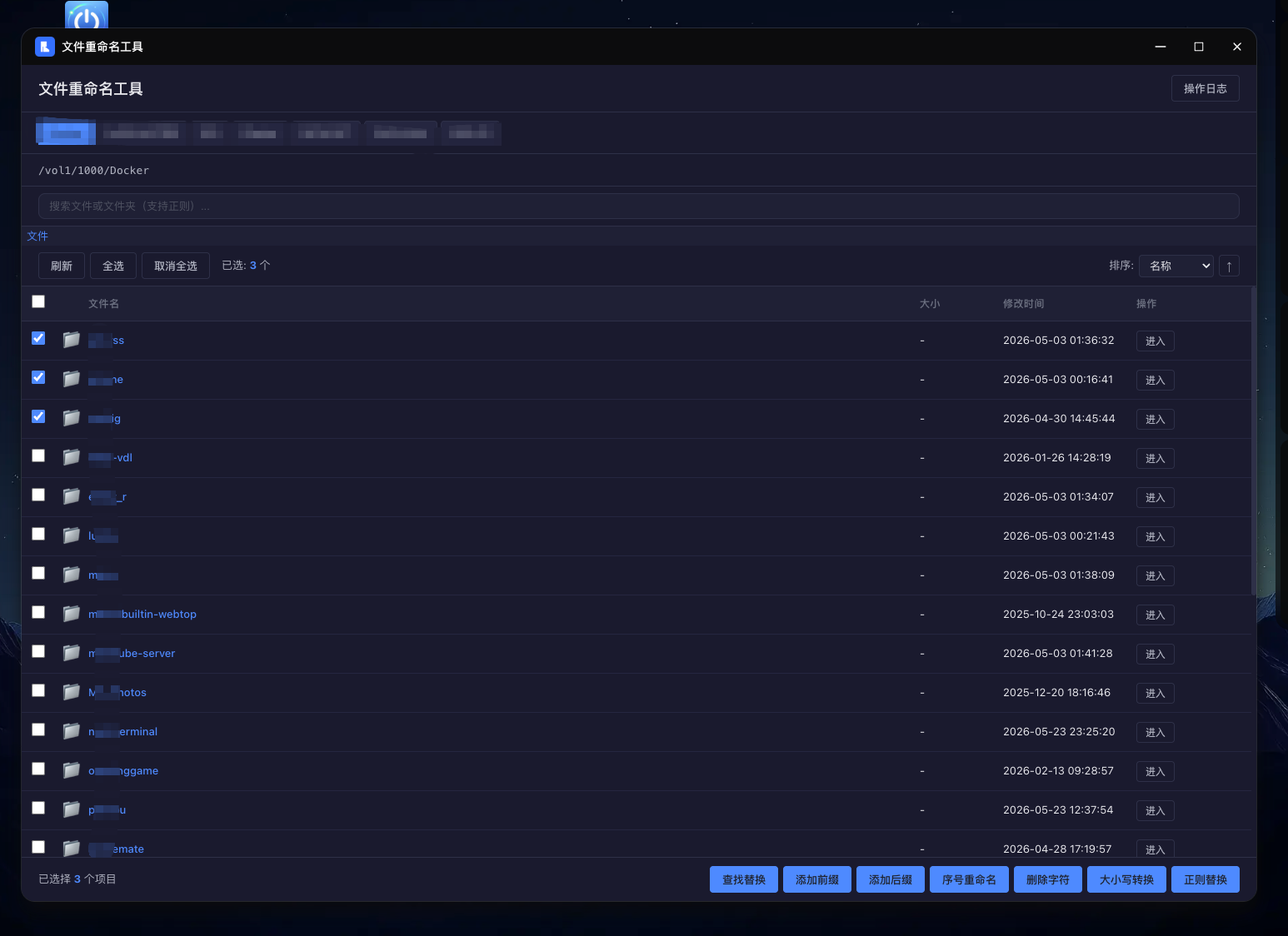1288x936 pixels.
Task: Switch to the 文件 tab
Action: 37,236
